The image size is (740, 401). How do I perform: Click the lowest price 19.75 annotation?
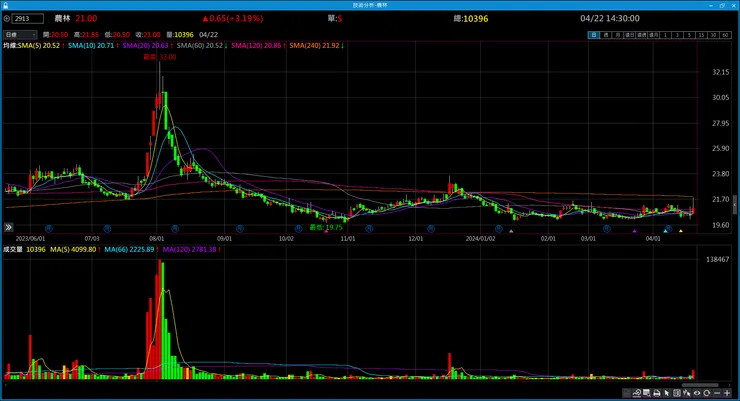pos(326,227)
